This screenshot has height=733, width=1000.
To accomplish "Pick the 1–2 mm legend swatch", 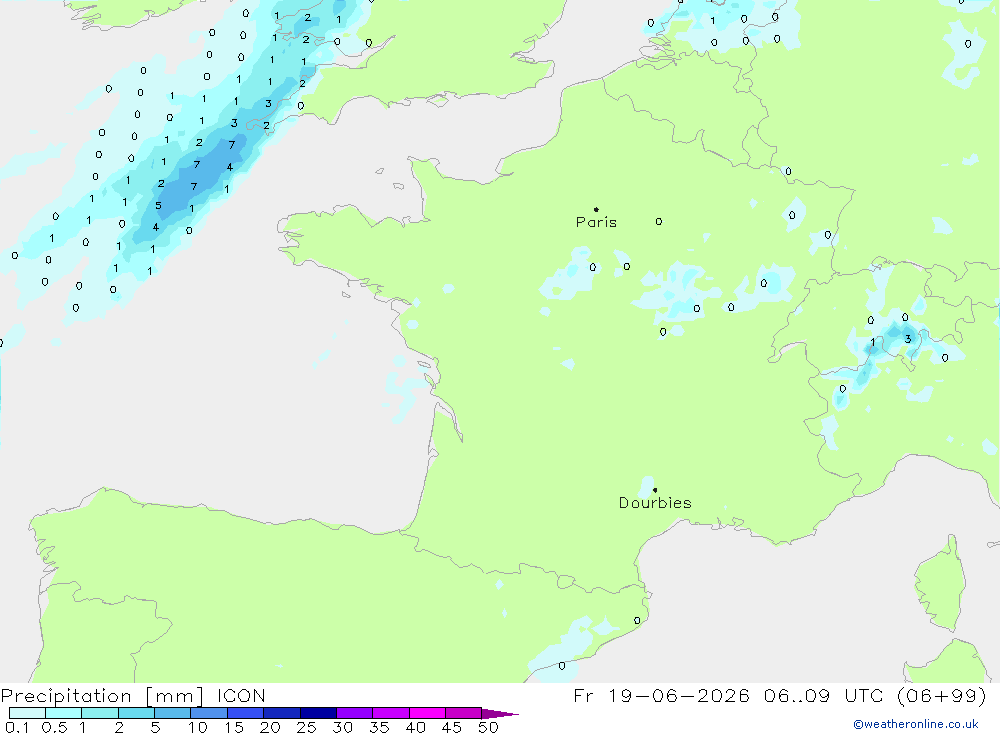I will coord(100,713).
